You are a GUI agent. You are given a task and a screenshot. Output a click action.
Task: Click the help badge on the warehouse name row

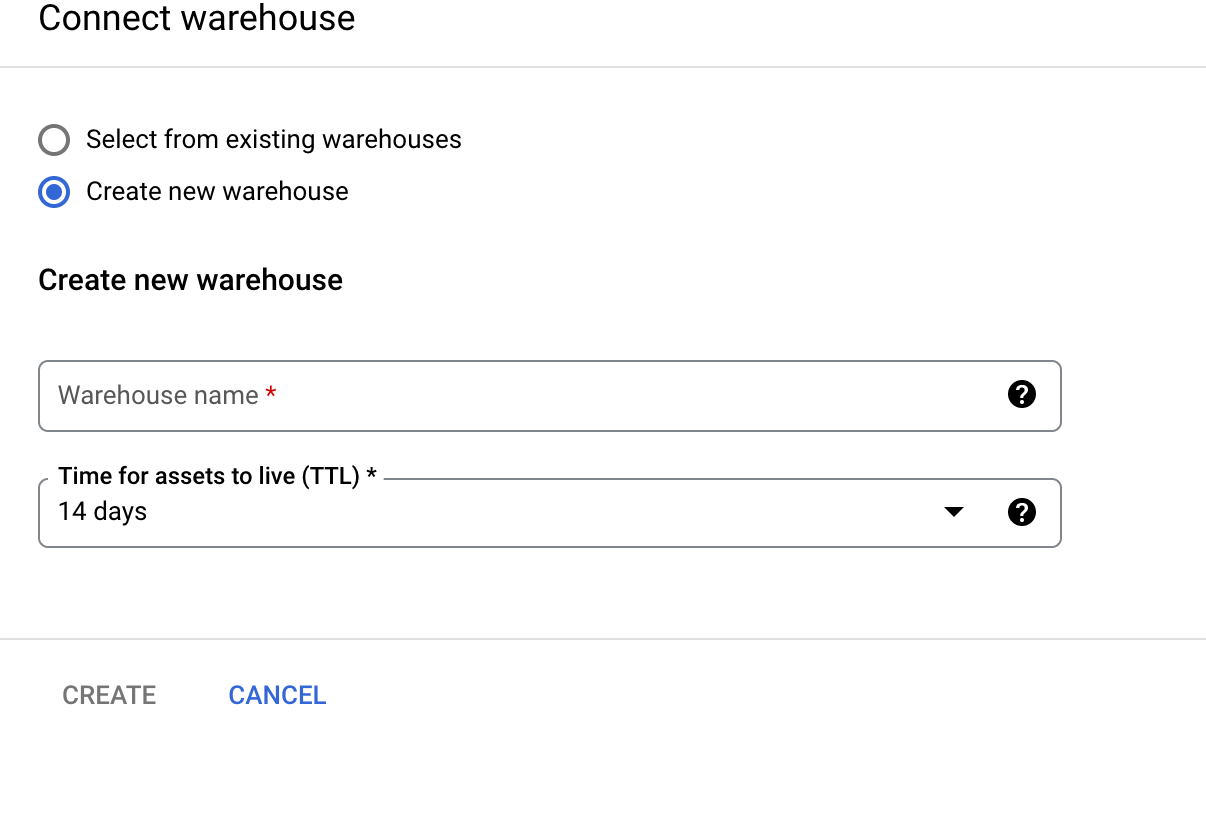(1022, 395)
